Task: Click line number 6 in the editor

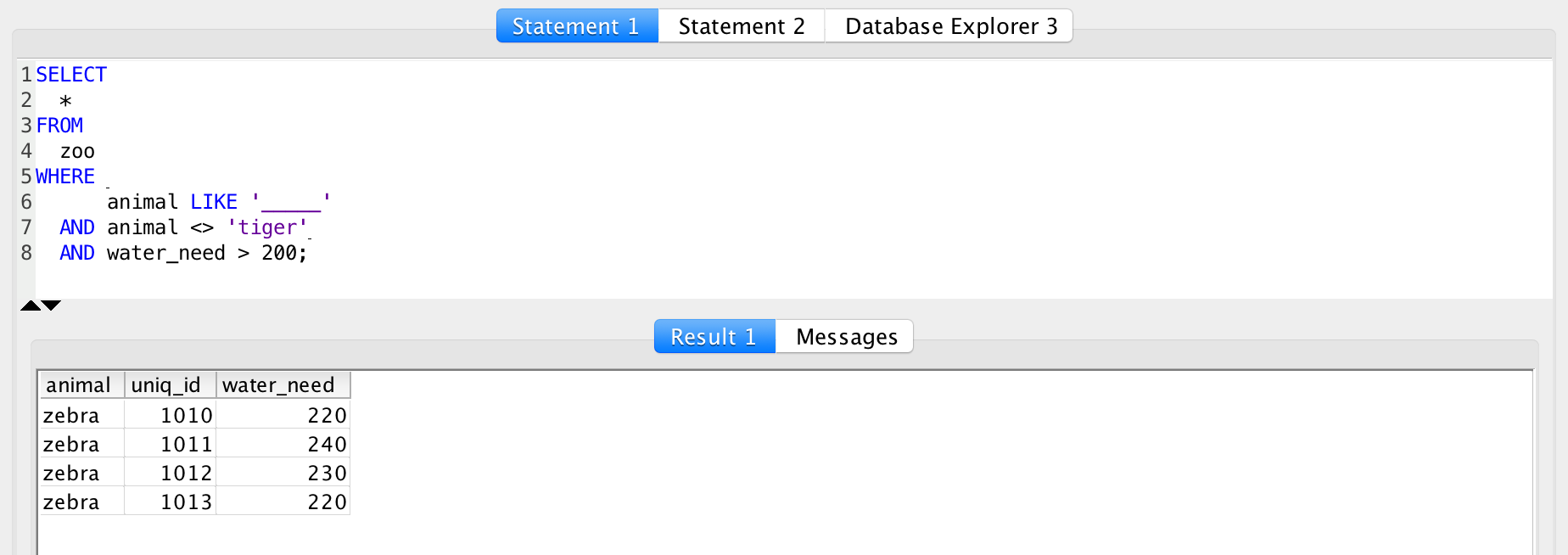Action: [x=26, y=202]
